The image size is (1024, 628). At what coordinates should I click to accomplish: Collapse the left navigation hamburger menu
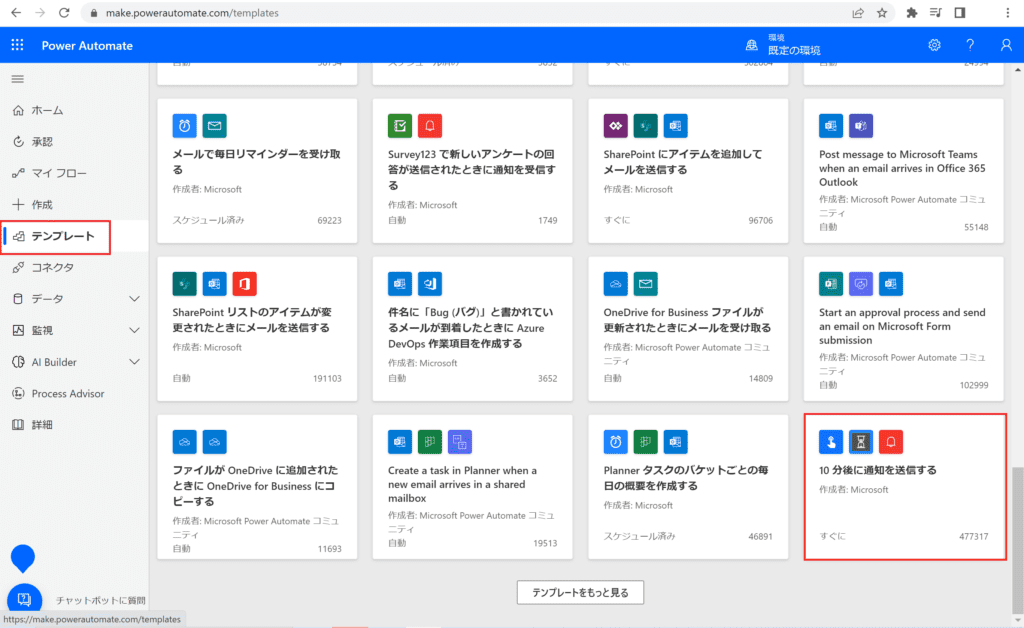coord(17,79)
